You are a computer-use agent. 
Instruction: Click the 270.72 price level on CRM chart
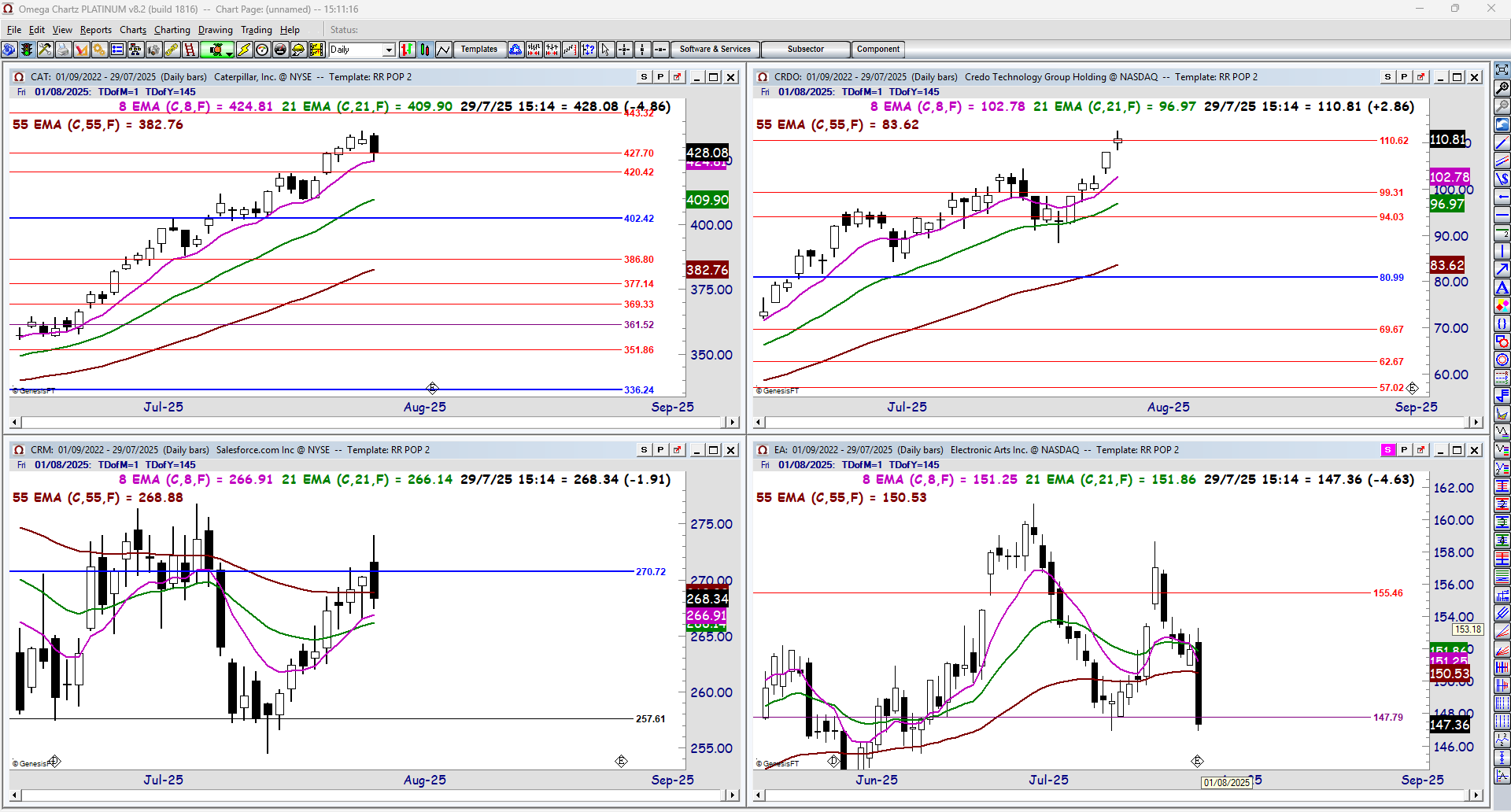(651, 572)
